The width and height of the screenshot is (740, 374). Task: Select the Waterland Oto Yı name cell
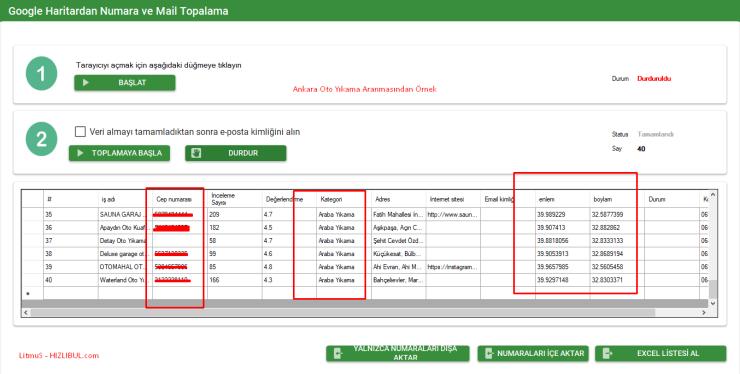click(x=125, y=280)
